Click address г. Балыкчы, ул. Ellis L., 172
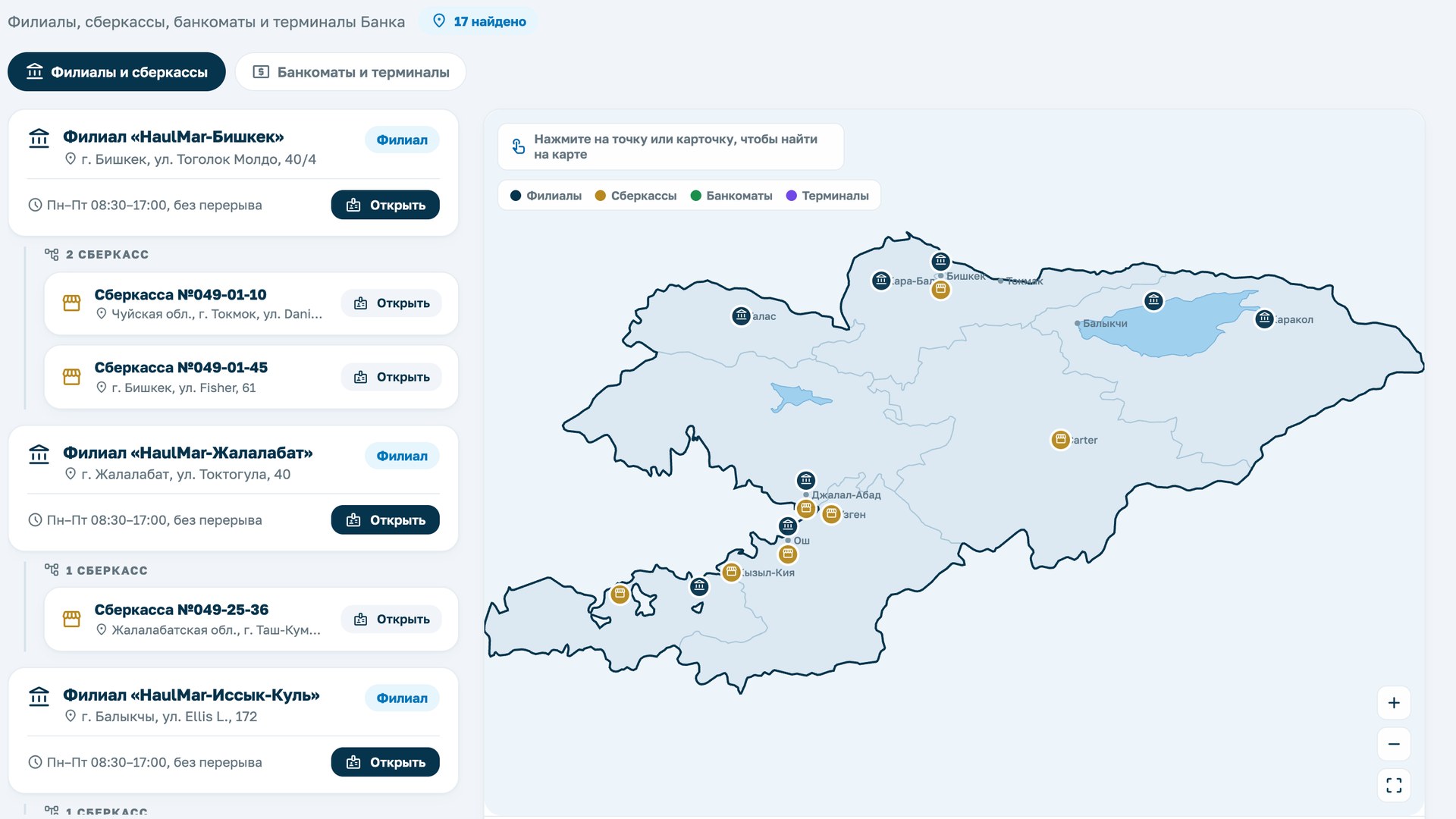 pyautogui.click(x=169, y=717)
